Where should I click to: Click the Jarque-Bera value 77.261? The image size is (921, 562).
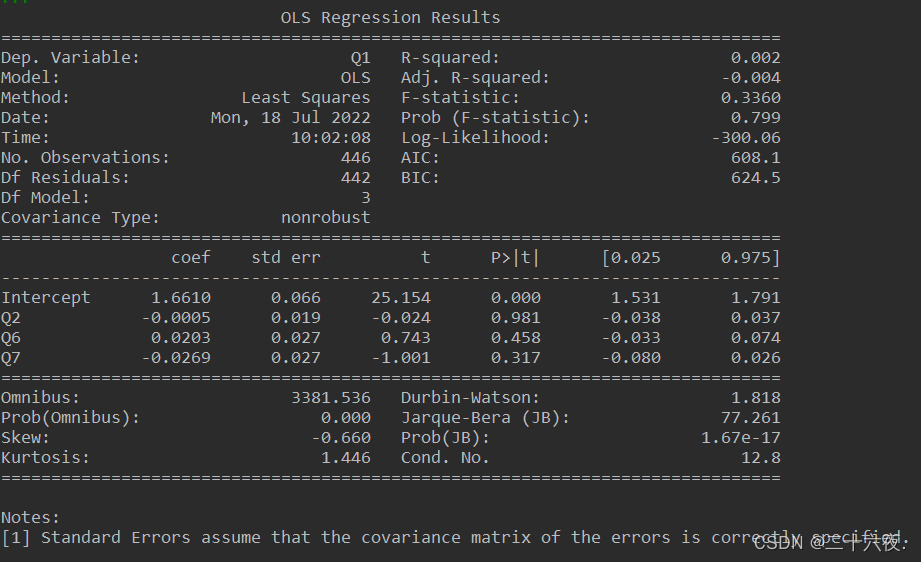pos(751,418)
